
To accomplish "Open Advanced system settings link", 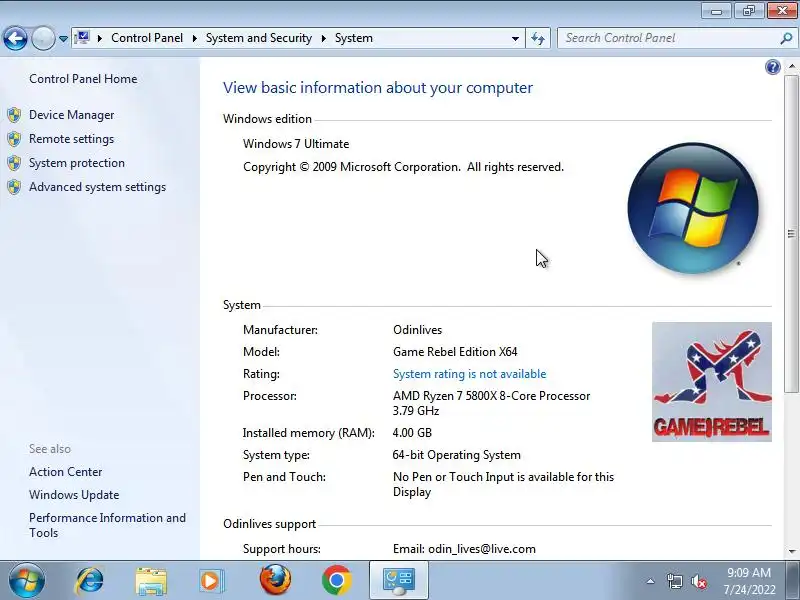I will click(97, 187).
